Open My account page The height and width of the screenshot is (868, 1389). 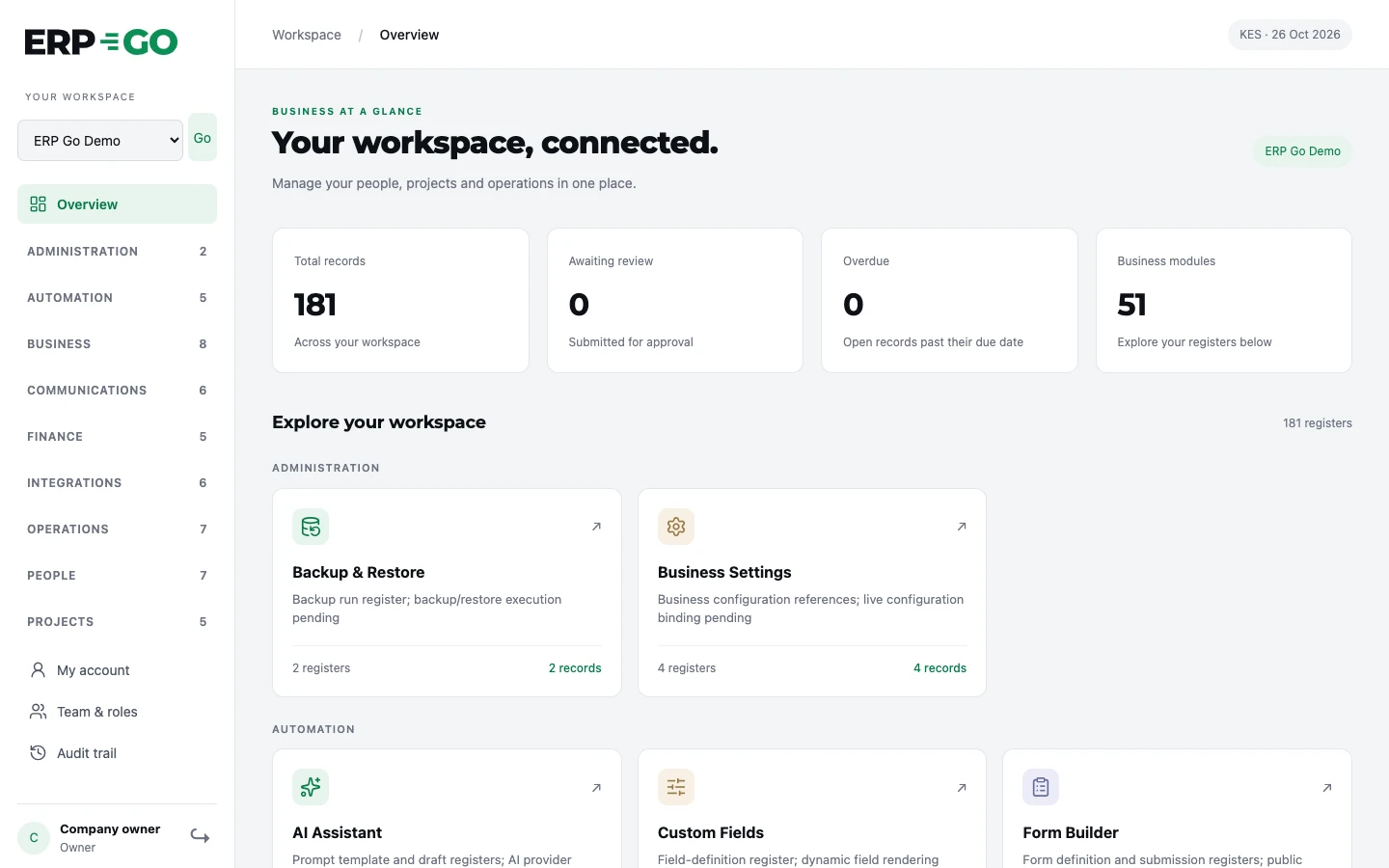[x=117, y=670]
